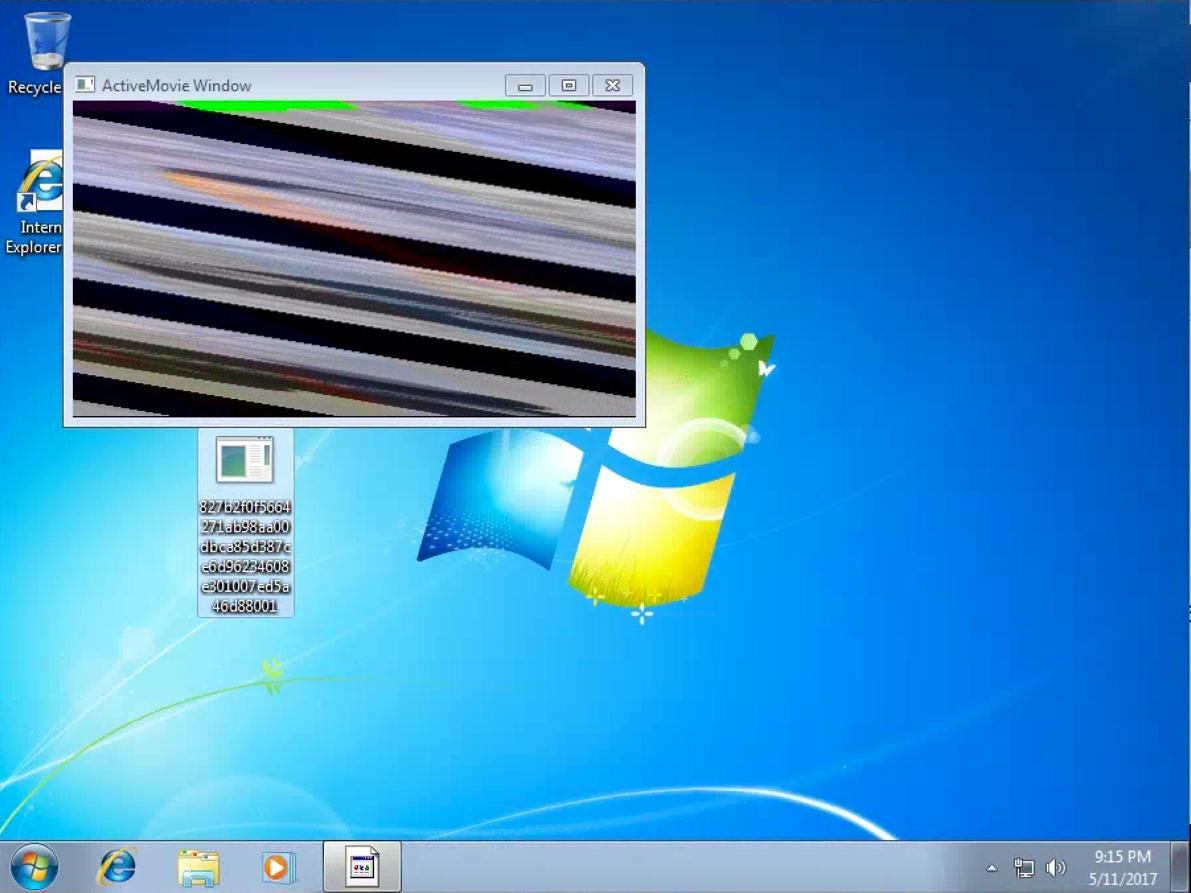Select the Recycle Bin desktop icon
1191x893 pixels.
(x=45, y=45)
